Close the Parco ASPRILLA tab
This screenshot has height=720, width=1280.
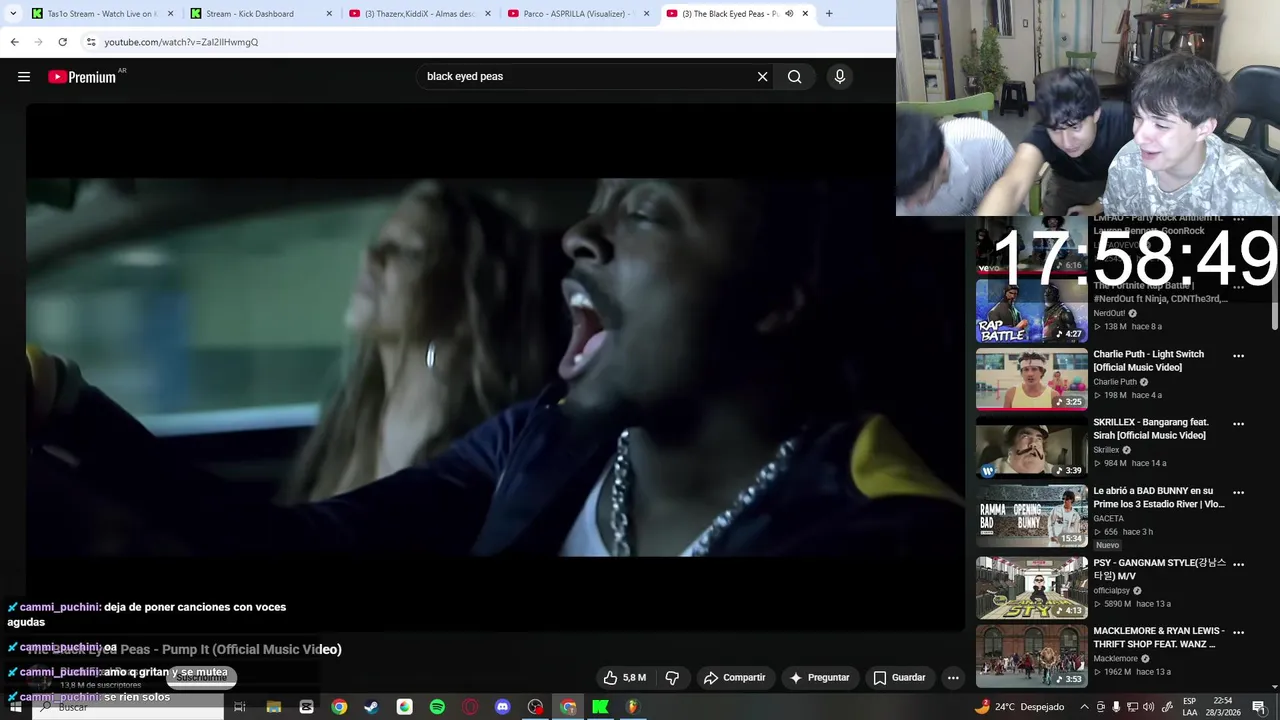coord(646,14)
